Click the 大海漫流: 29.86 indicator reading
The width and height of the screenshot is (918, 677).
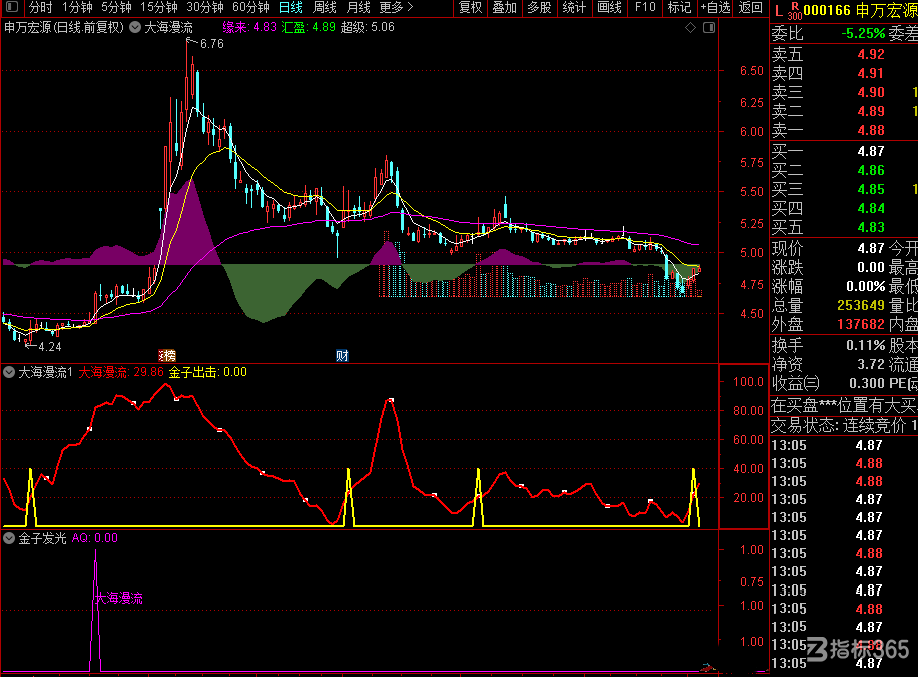pos(121,372)
